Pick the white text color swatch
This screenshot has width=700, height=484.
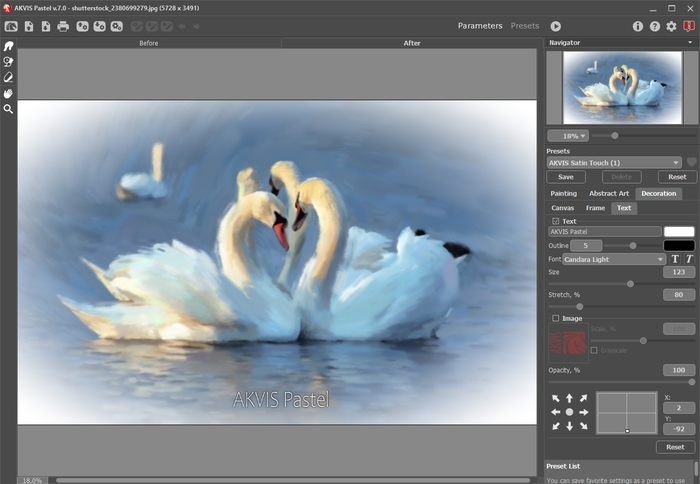(679, 231)
